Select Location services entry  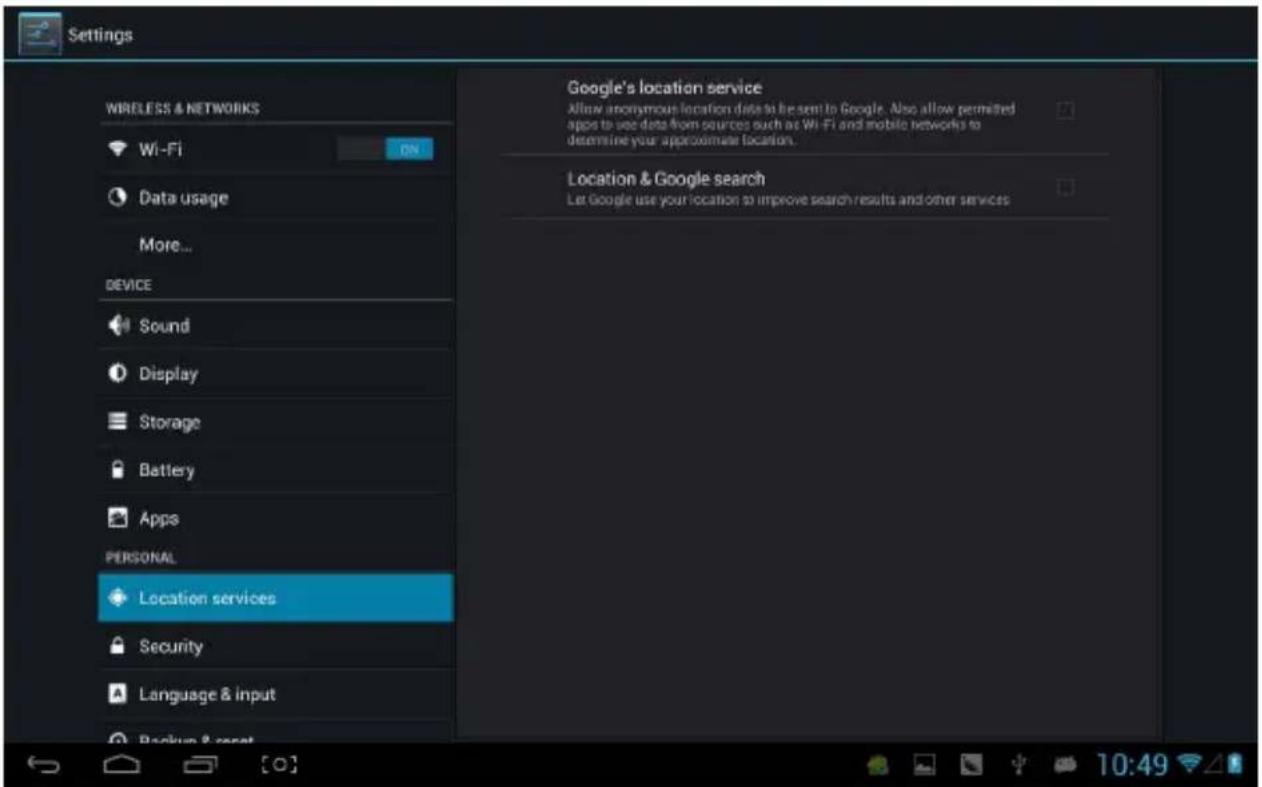[276, 598]
